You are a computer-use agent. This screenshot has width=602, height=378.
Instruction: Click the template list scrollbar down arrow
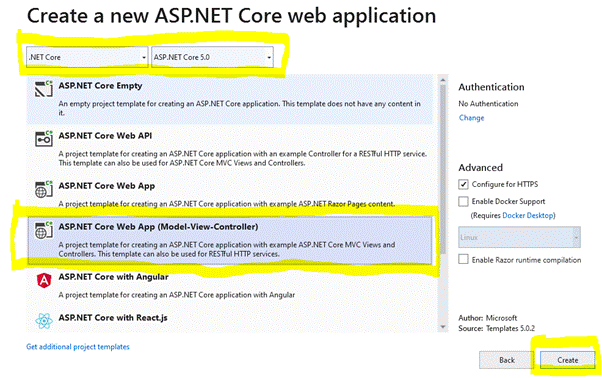click(x=443, y=327)
